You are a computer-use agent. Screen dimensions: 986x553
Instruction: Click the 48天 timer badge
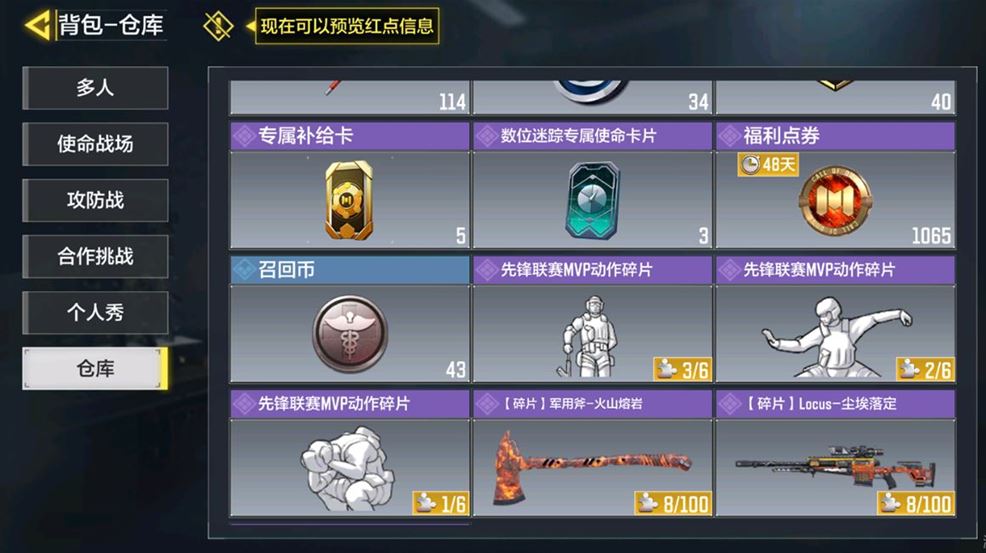pos(768,165)
